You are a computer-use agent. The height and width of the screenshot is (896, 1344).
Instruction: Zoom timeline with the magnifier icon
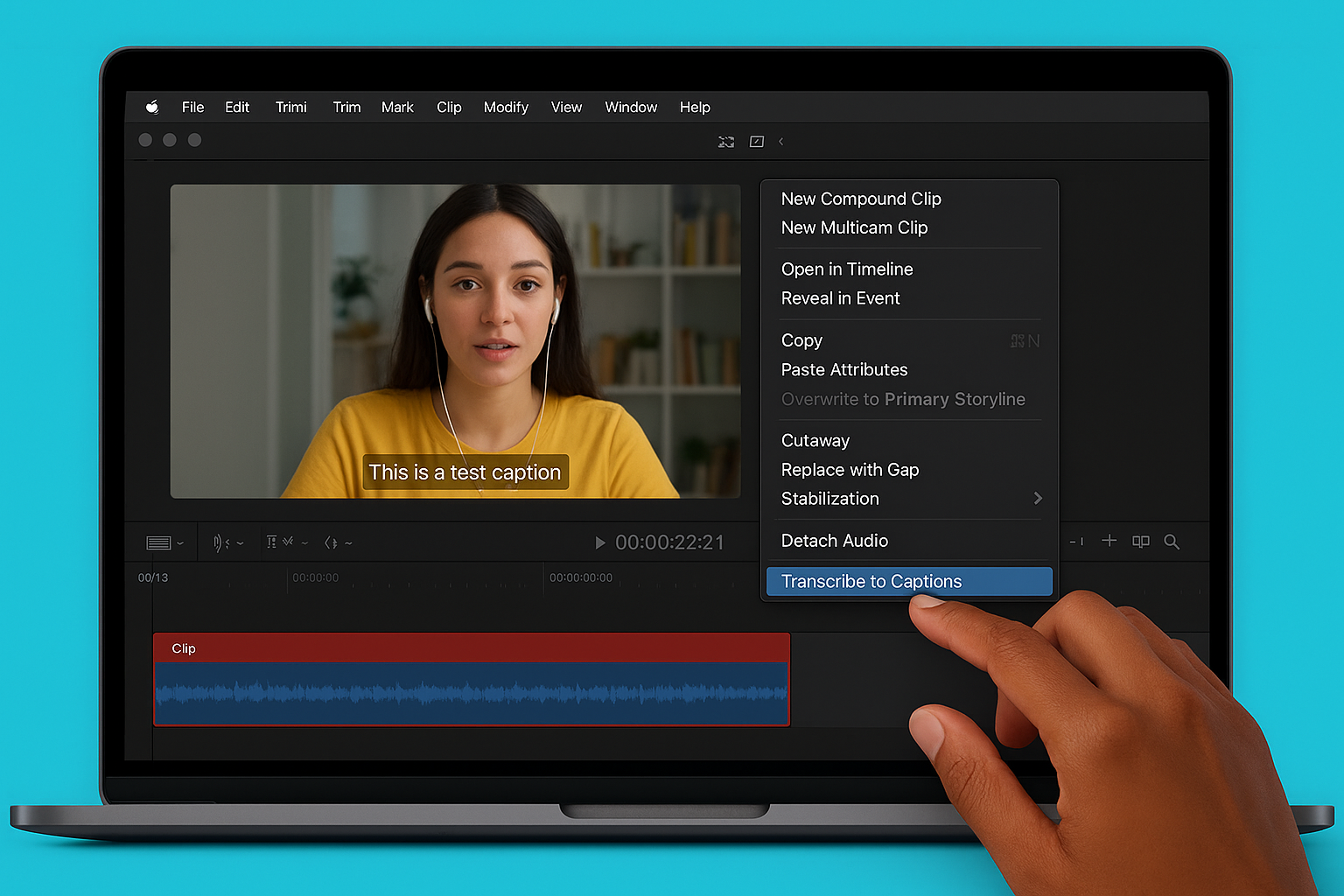pos(1172,542)
